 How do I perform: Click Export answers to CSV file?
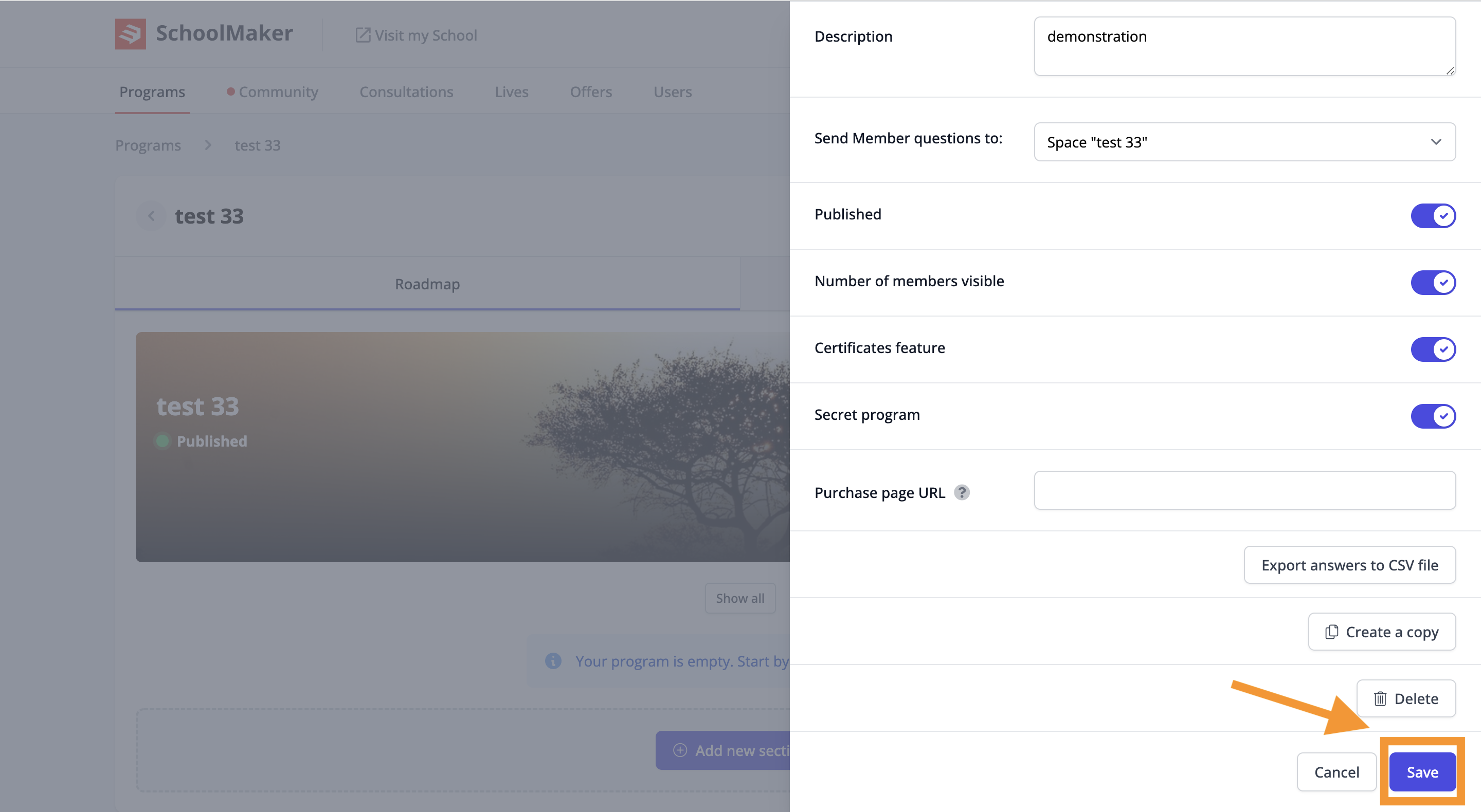click(x=1350, y=565)
